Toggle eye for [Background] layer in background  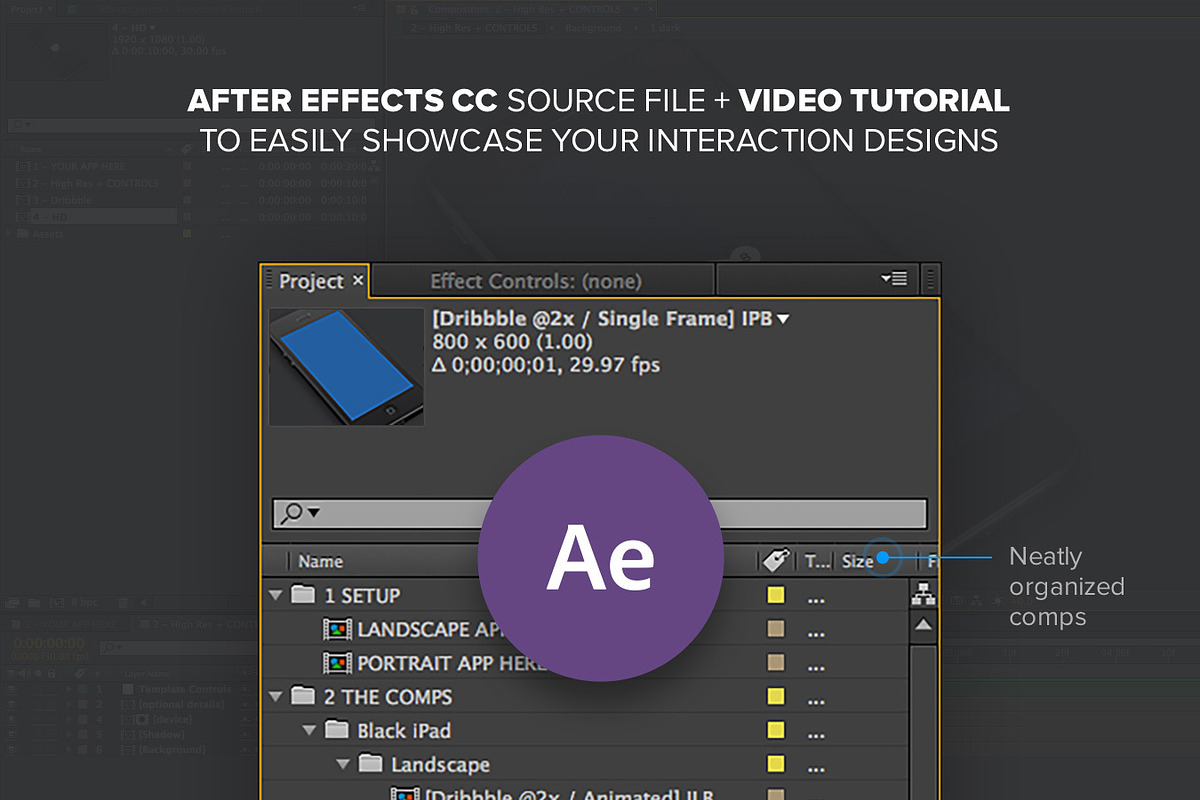13,750
